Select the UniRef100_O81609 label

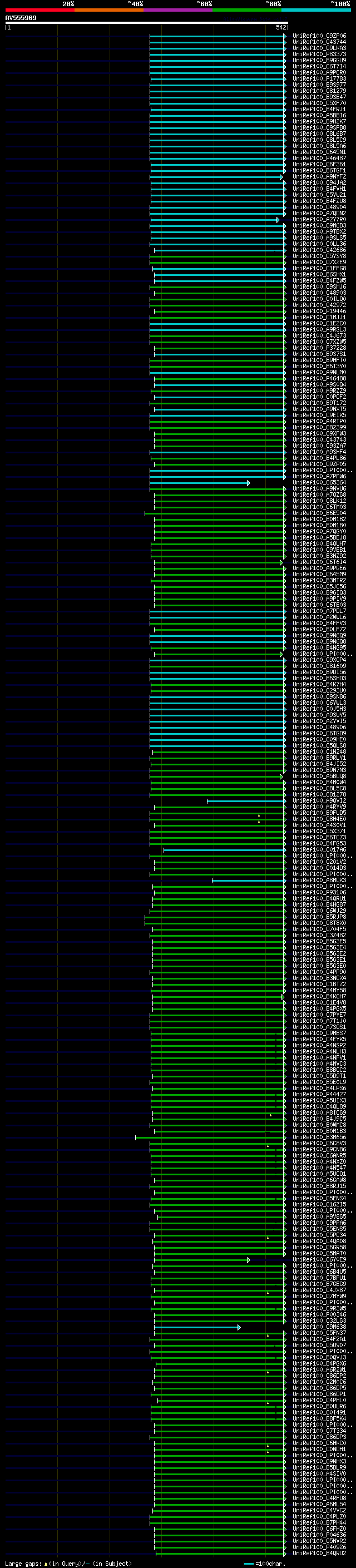[x=319, y=666]
